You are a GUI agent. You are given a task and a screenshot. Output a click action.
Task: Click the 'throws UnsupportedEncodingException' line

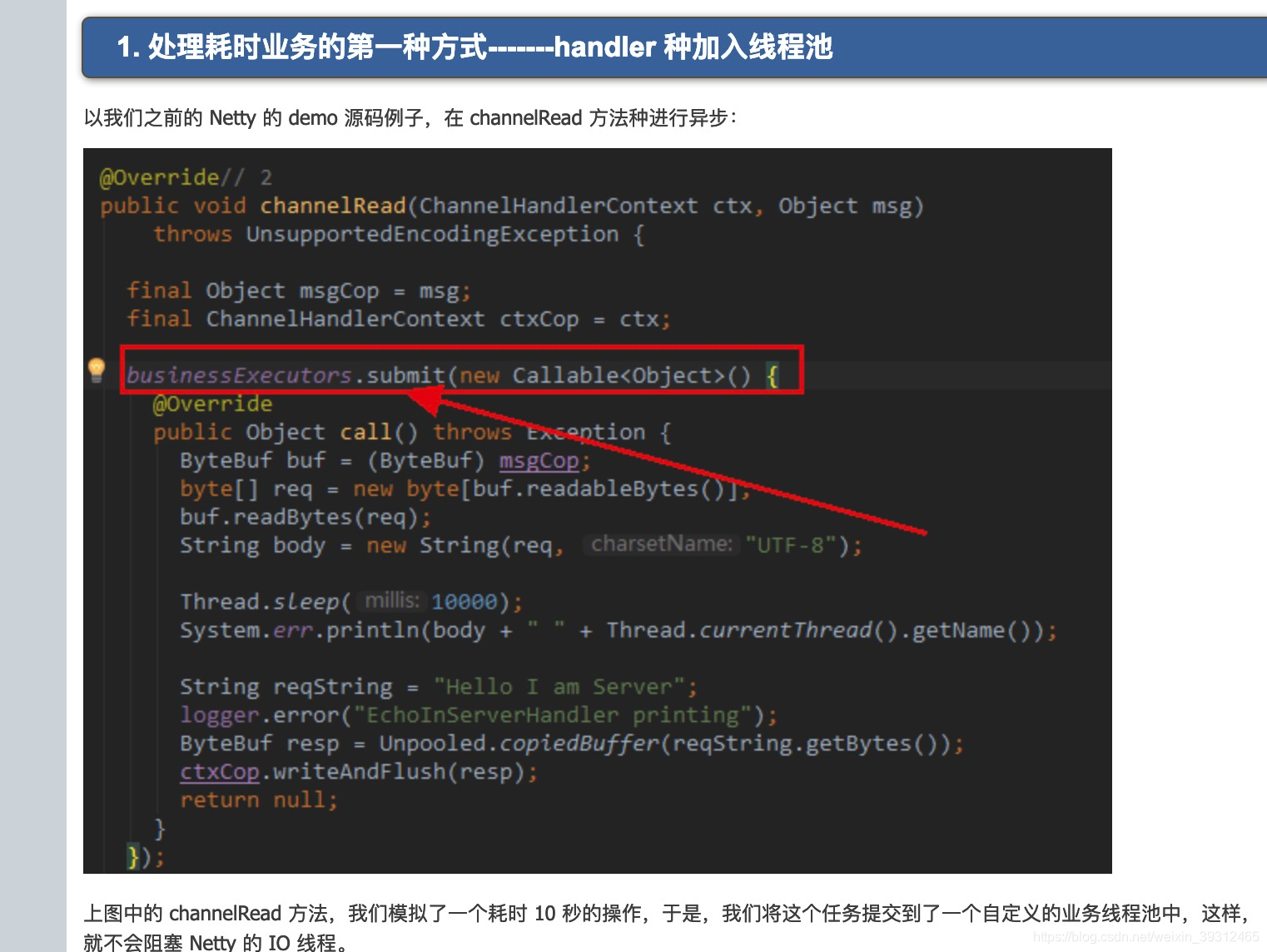click(x=399, y=235)
